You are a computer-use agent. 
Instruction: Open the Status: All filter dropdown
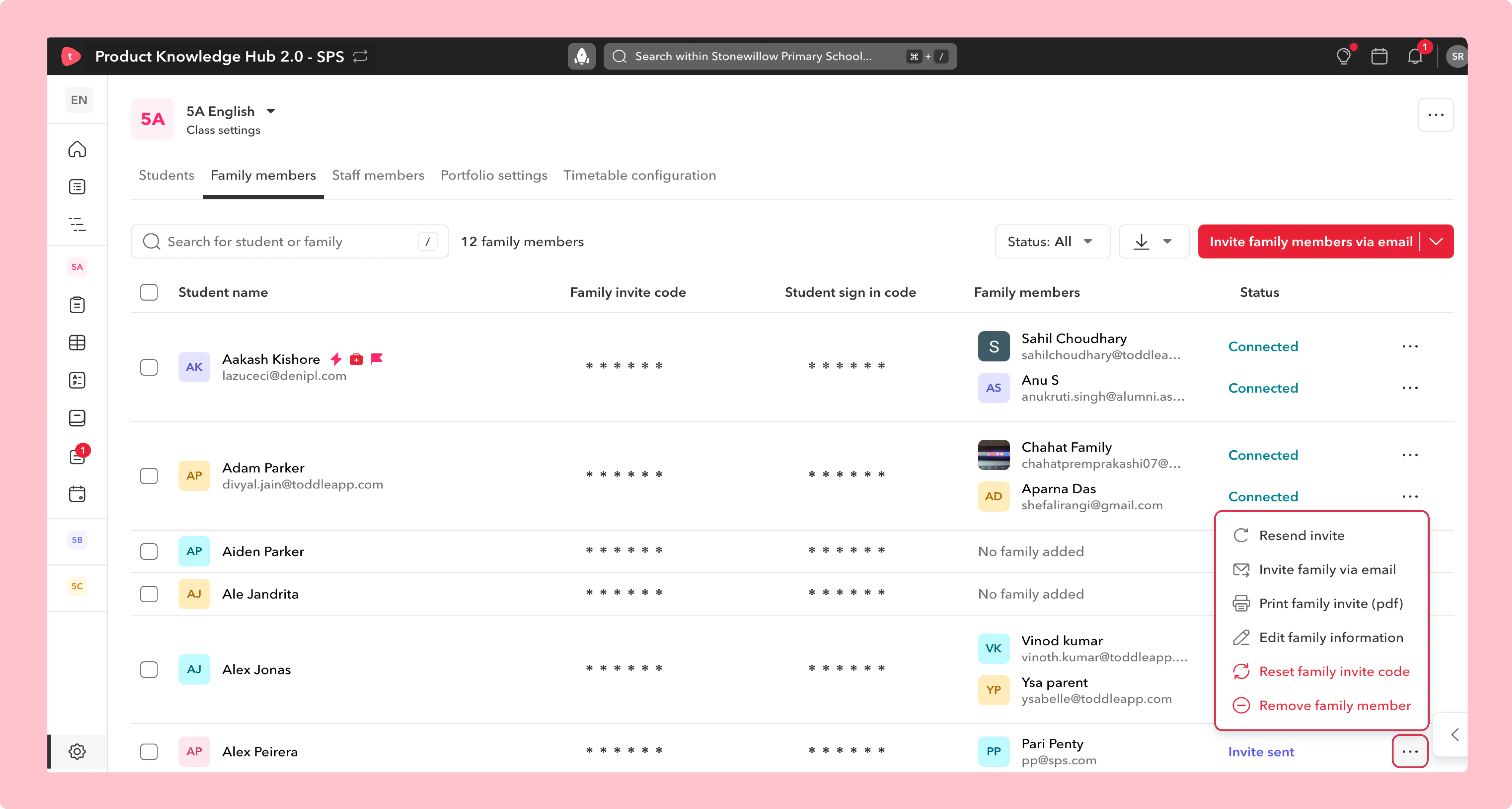point(1052,241)
